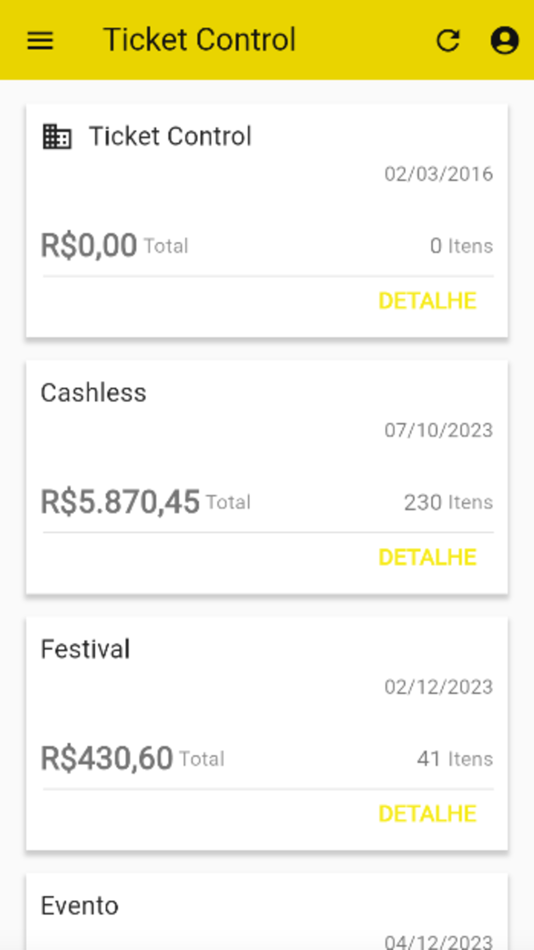This screenshot has width=534, height=950.
Task: Click the building icon beside Ticket Control
Action: [57, 136]
